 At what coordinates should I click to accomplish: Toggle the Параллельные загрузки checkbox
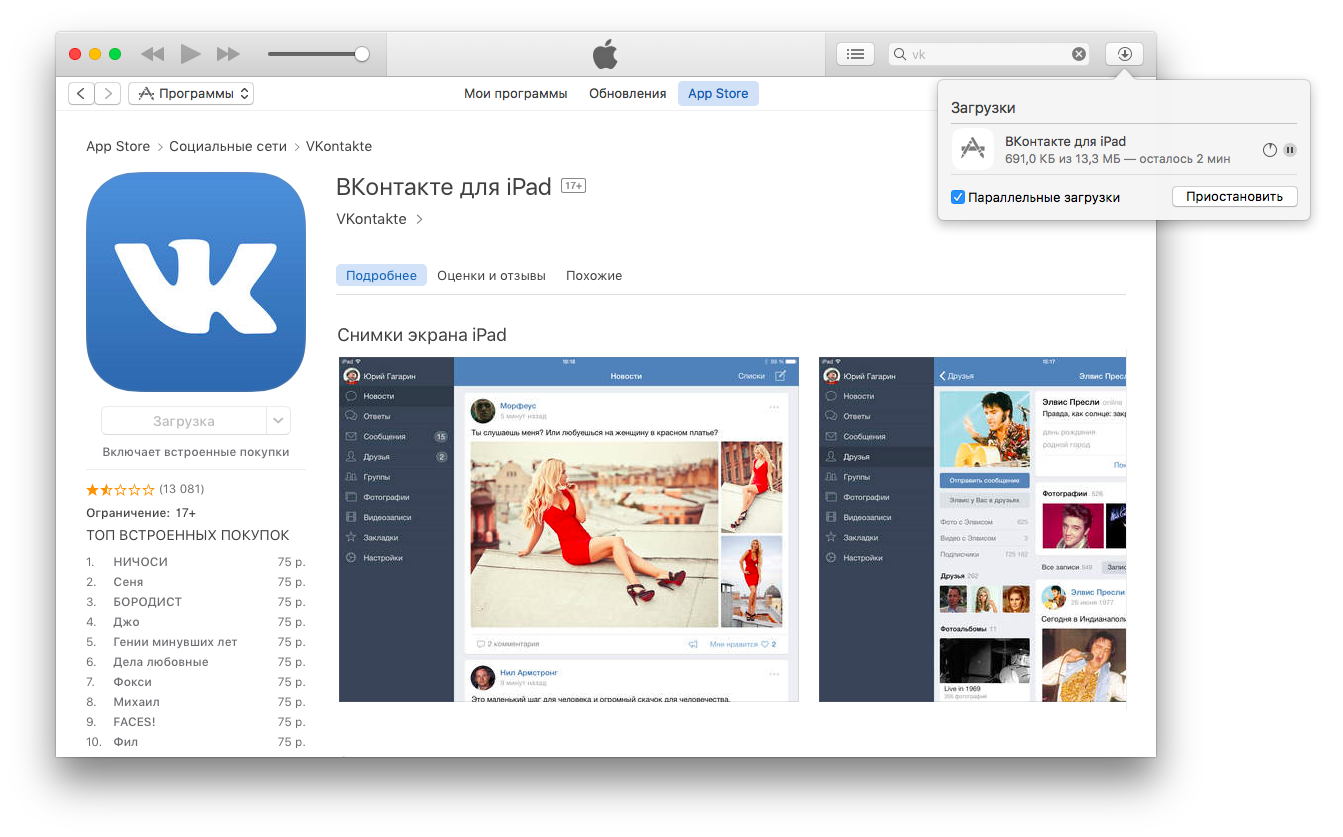[958, 197]
